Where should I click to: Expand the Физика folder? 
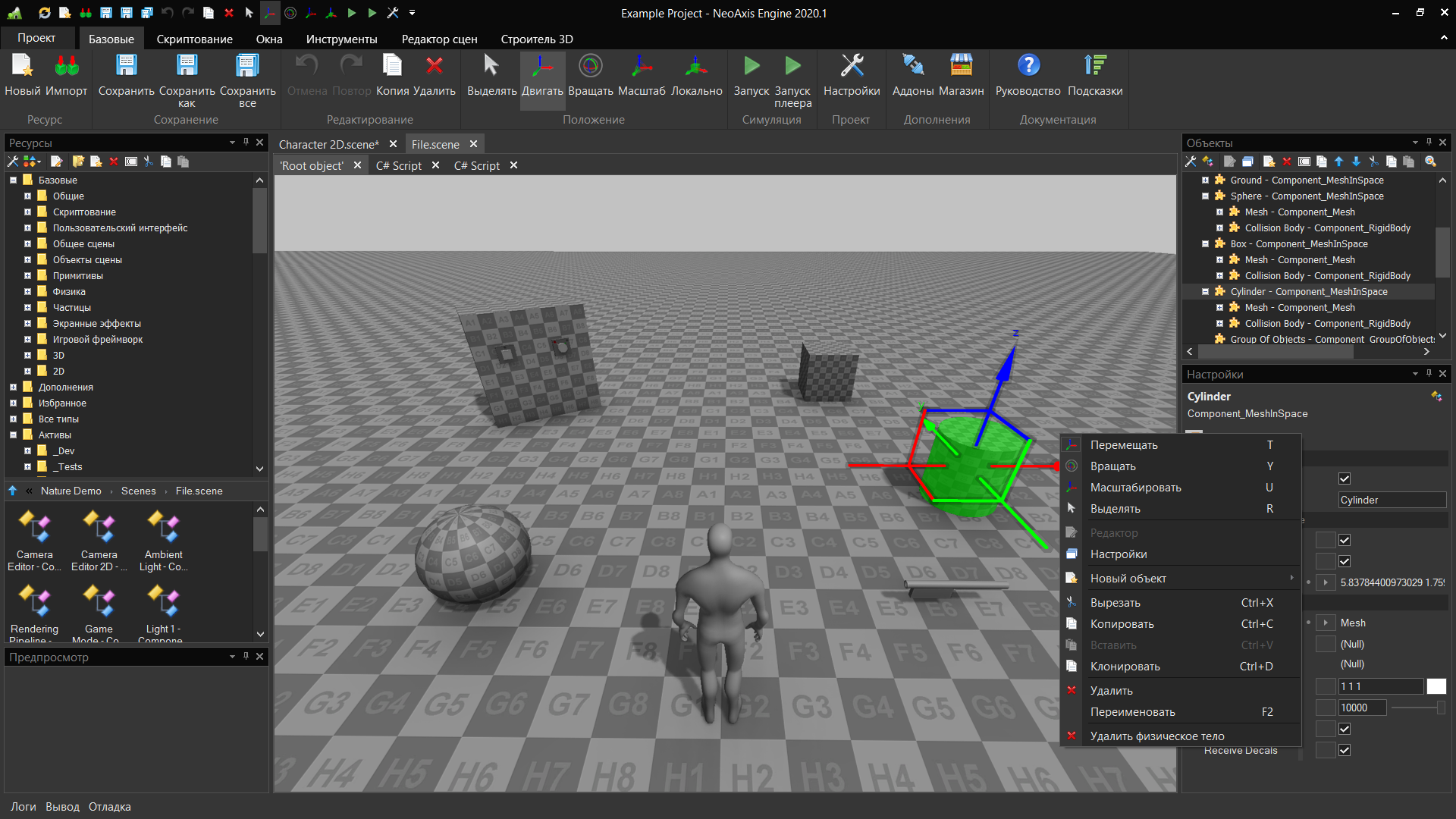27,292
